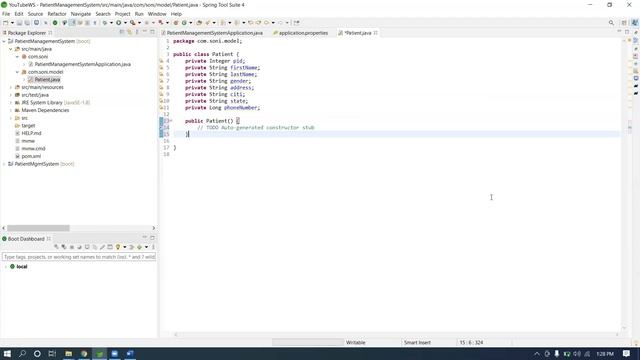Expand the local node in Boot Dashboard

[x=6, y=267]
